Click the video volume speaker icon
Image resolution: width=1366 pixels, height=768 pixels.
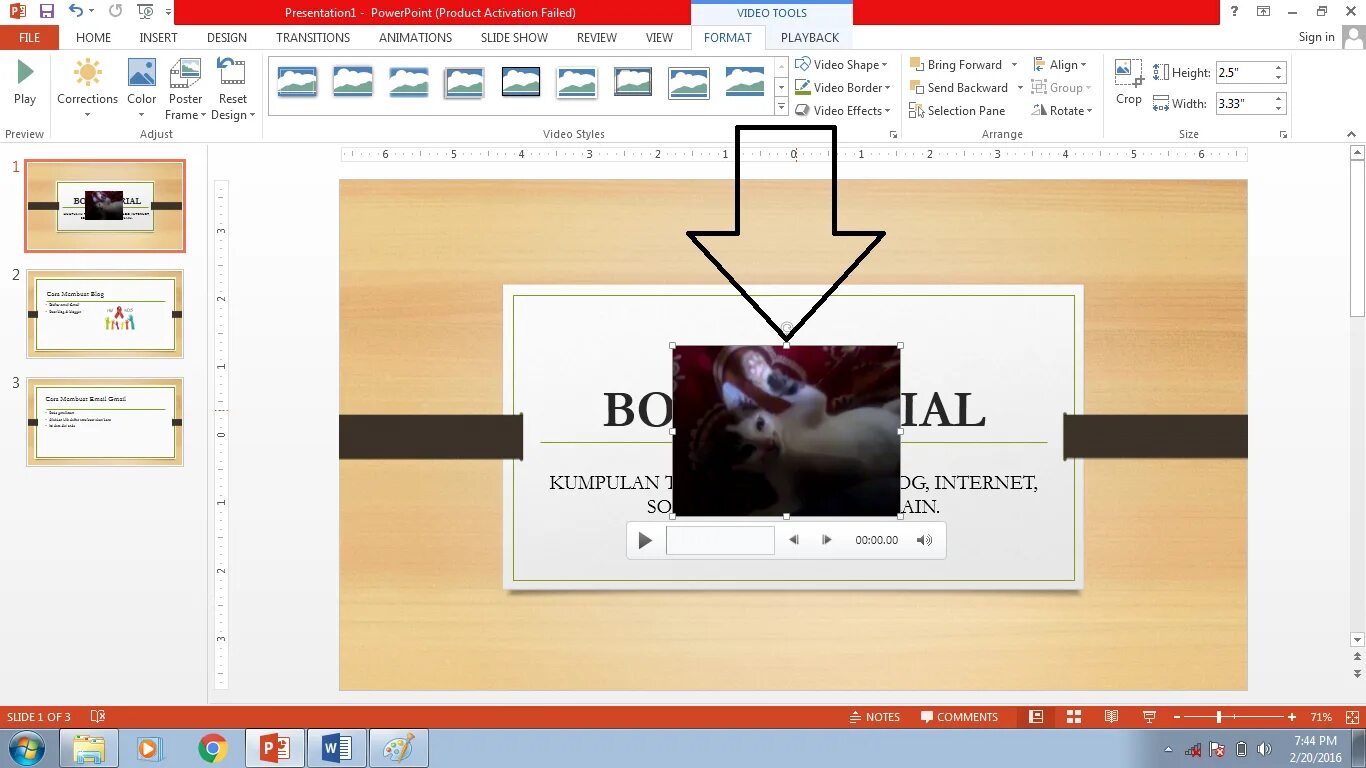point(925,540)
